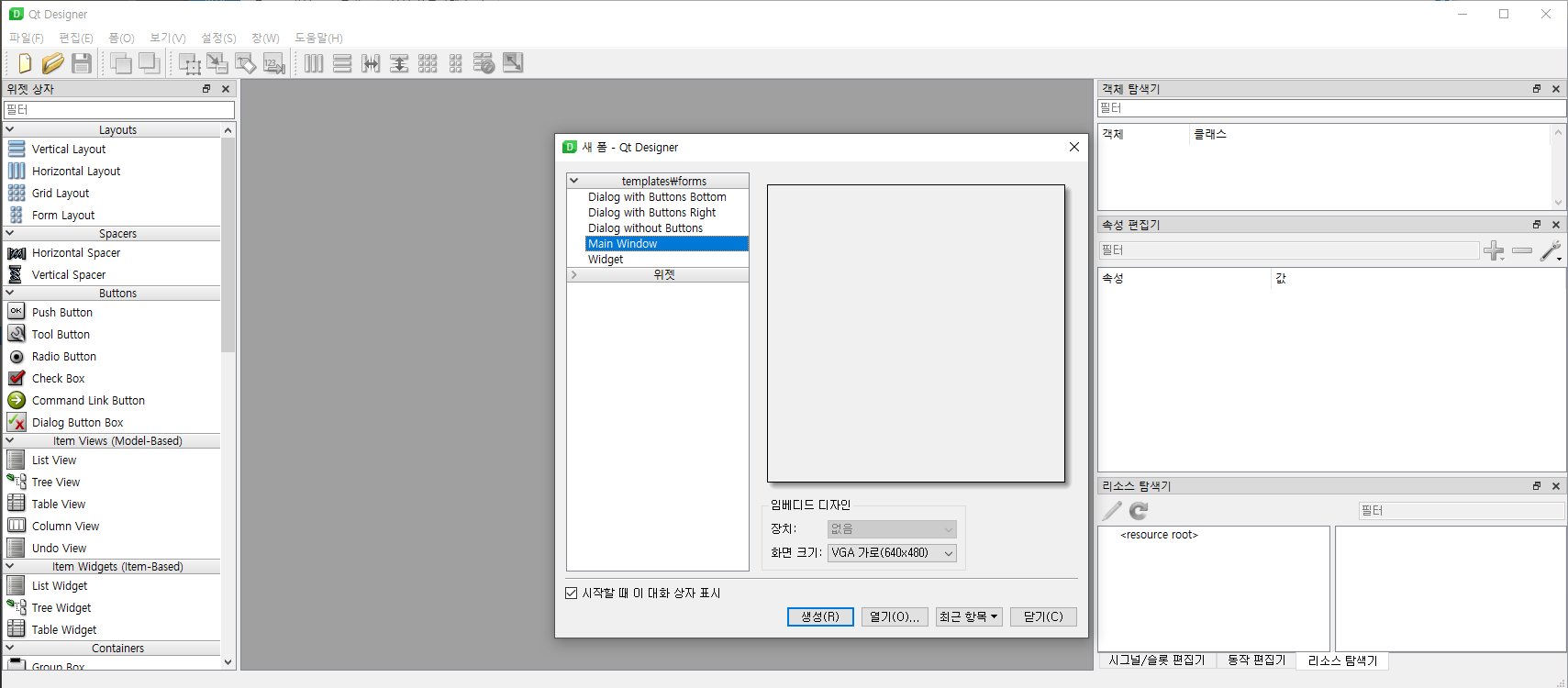Screen dimensions: 1568x688
Task: Click the Grid Layout widget icon
Action: pos(17,193)
